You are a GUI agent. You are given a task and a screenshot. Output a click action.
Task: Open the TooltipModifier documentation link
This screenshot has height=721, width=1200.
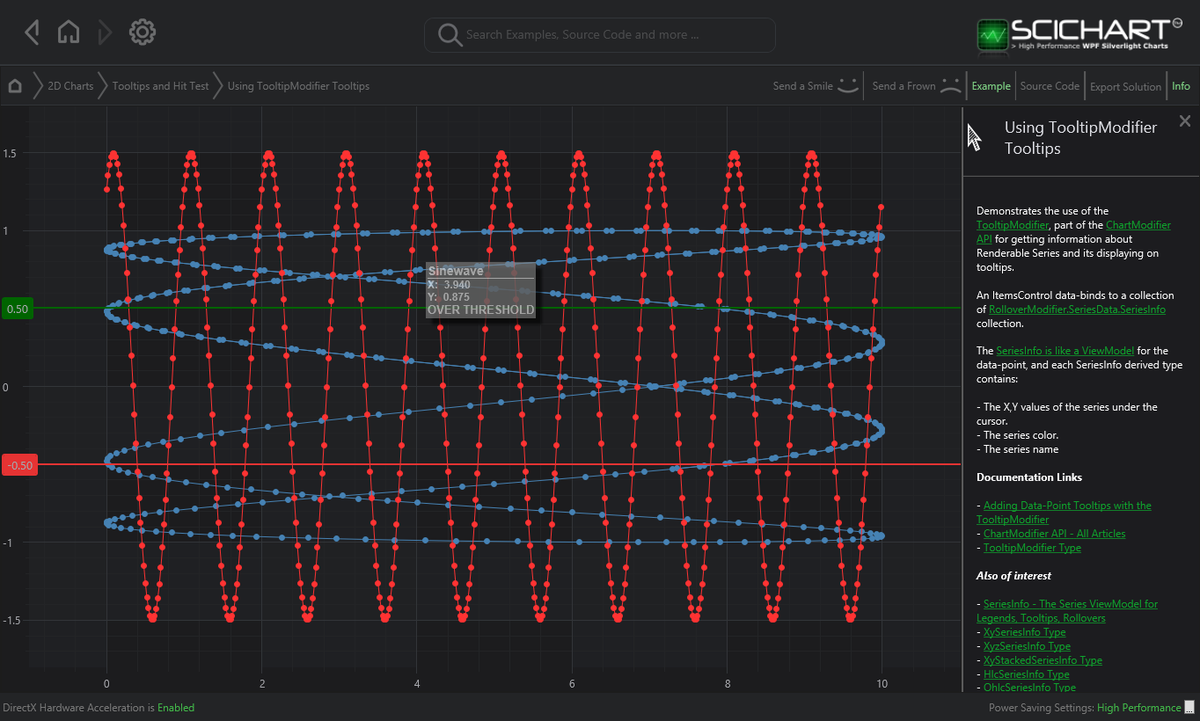[1010, 225]
